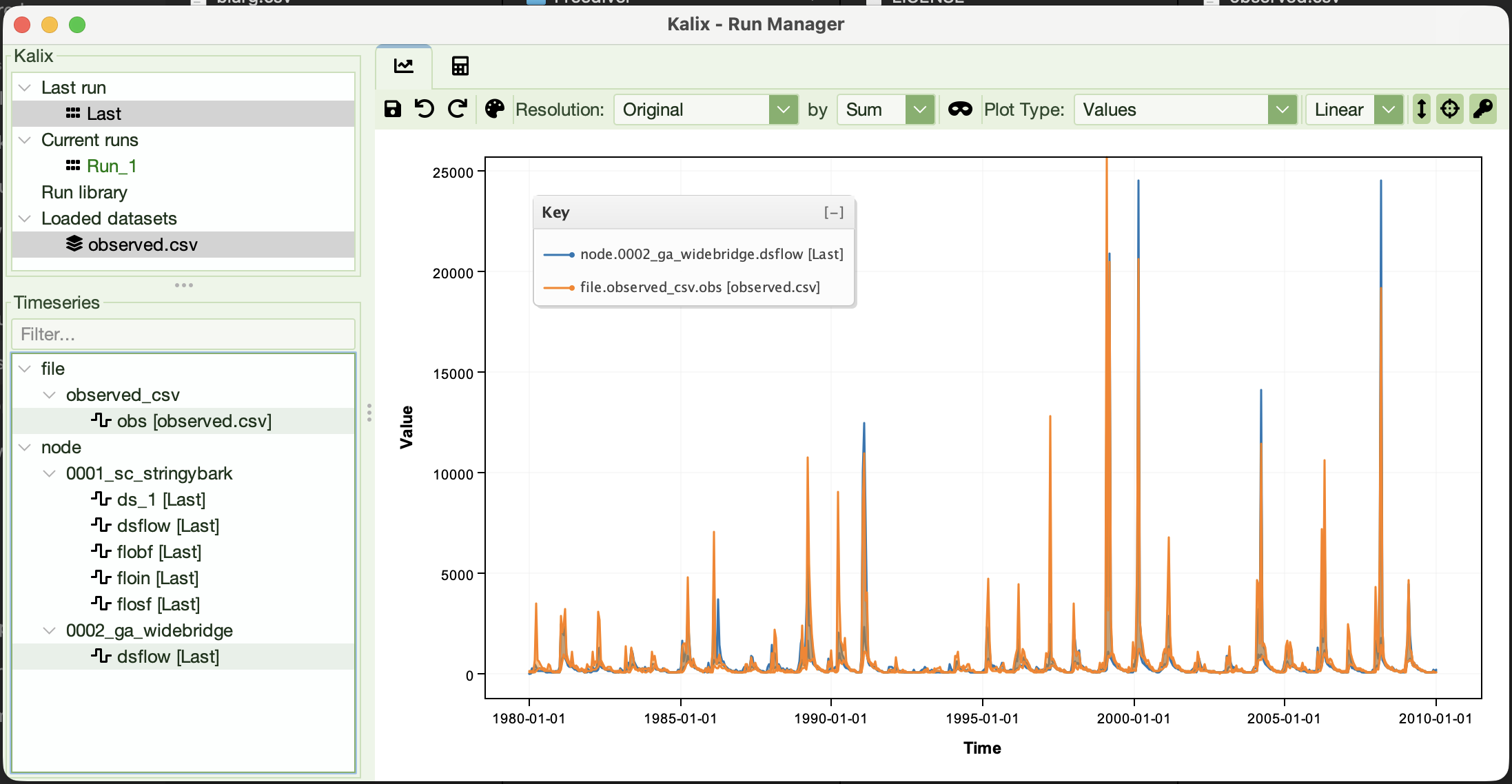Image resolution: width=1512 pixels, height=784 pixels.
Task: Switch to the calculator table tab
Action: (x=460, y=66)
